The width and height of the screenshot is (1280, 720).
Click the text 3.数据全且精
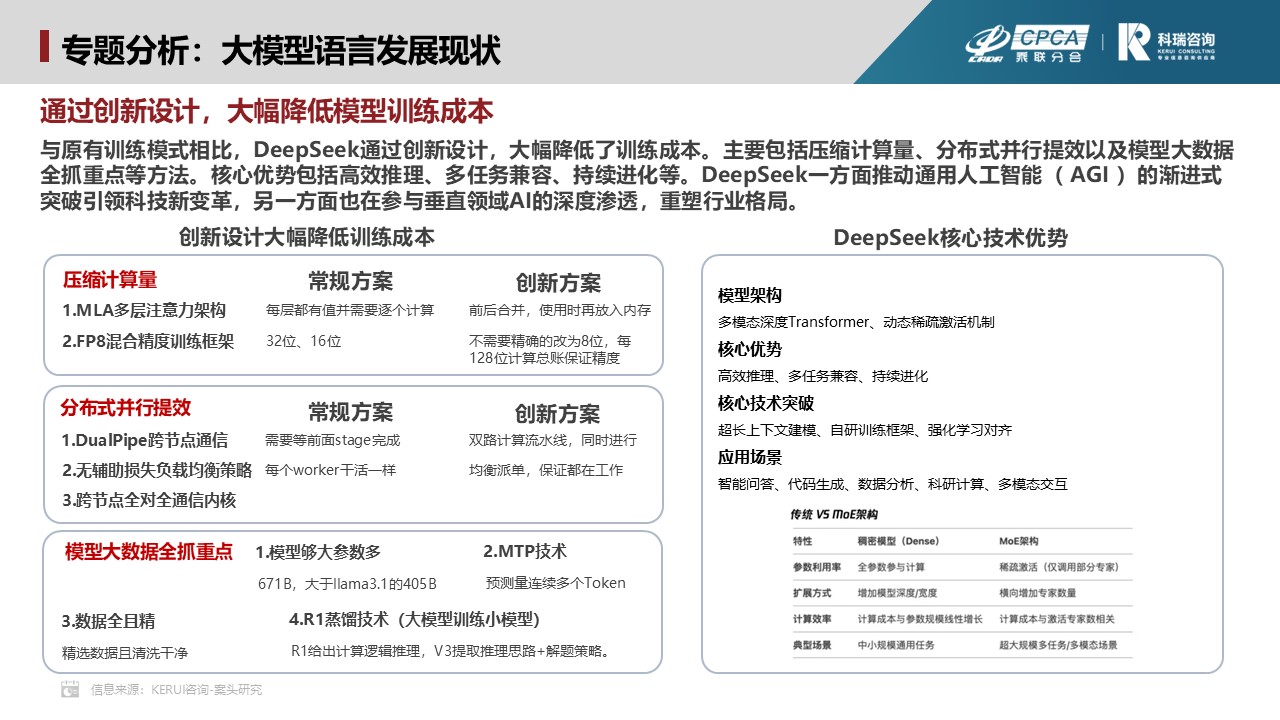point(108,621)
